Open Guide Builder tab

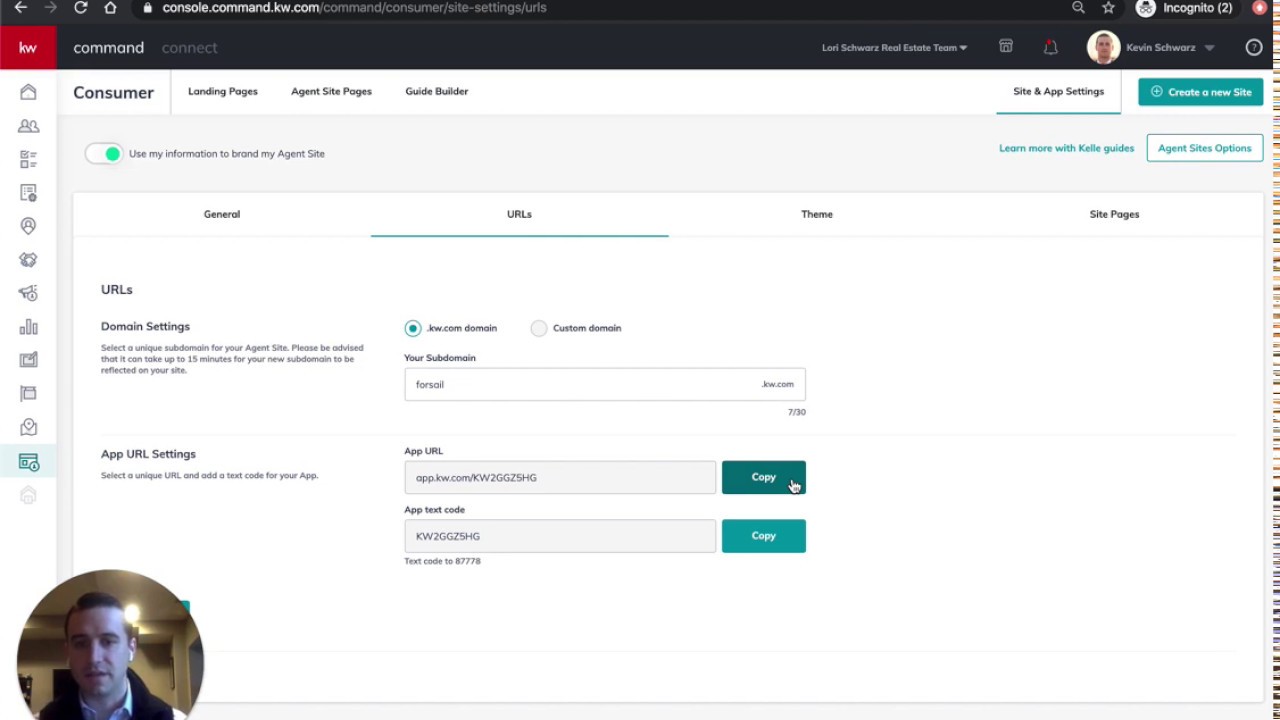click(436, 91)
